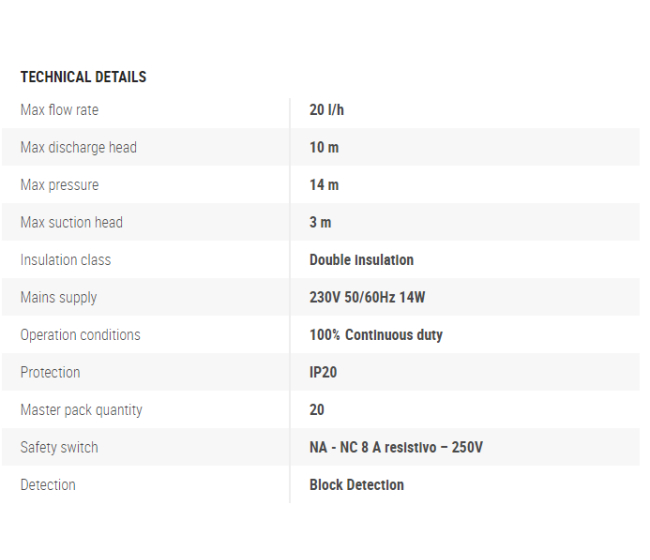Screen dimensions: 650x560
Task: Select the 20 l/h flow rate value
Action: 326,110
